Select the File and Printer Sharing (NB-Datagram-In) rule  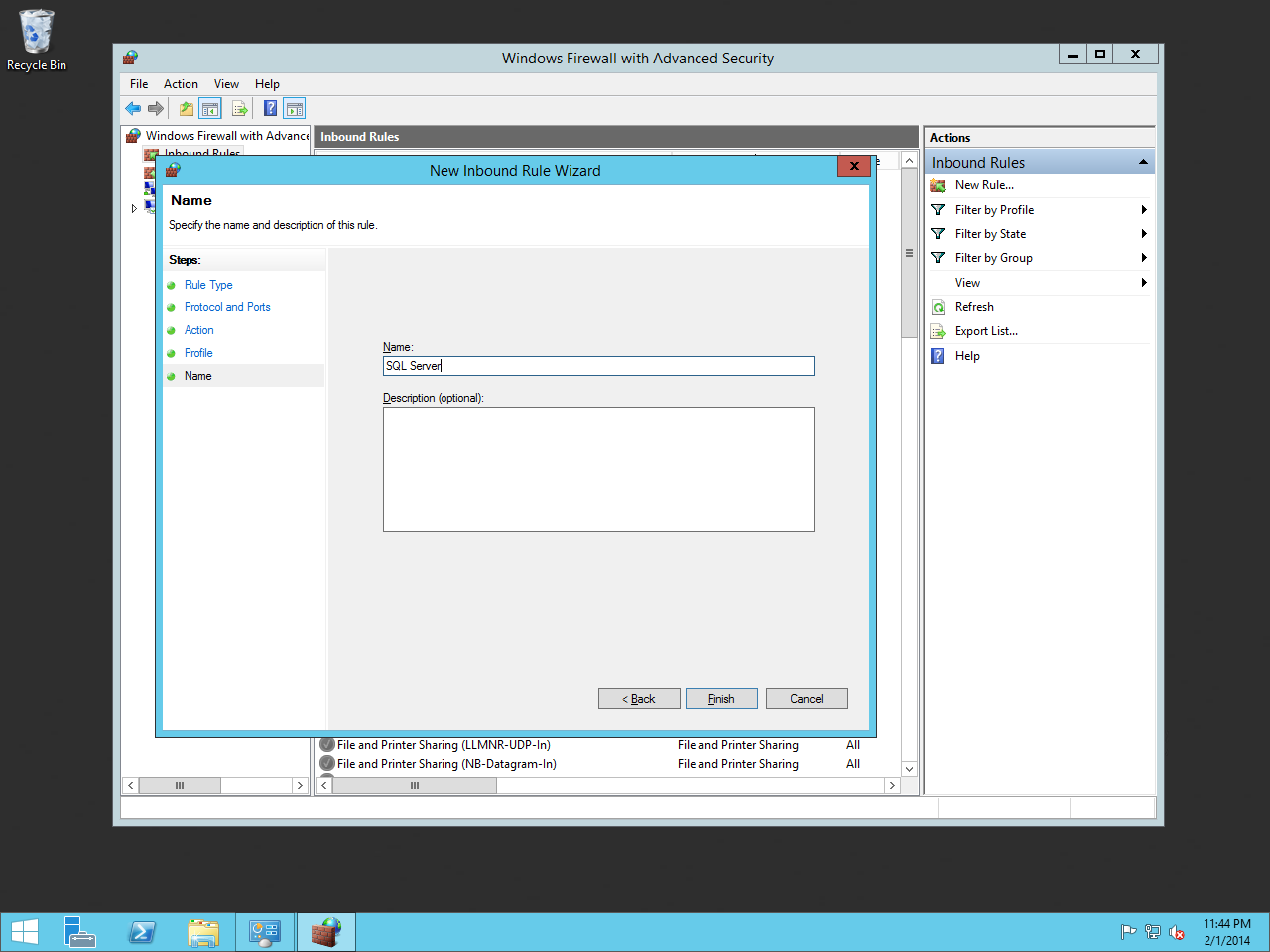tap(446, 764)
